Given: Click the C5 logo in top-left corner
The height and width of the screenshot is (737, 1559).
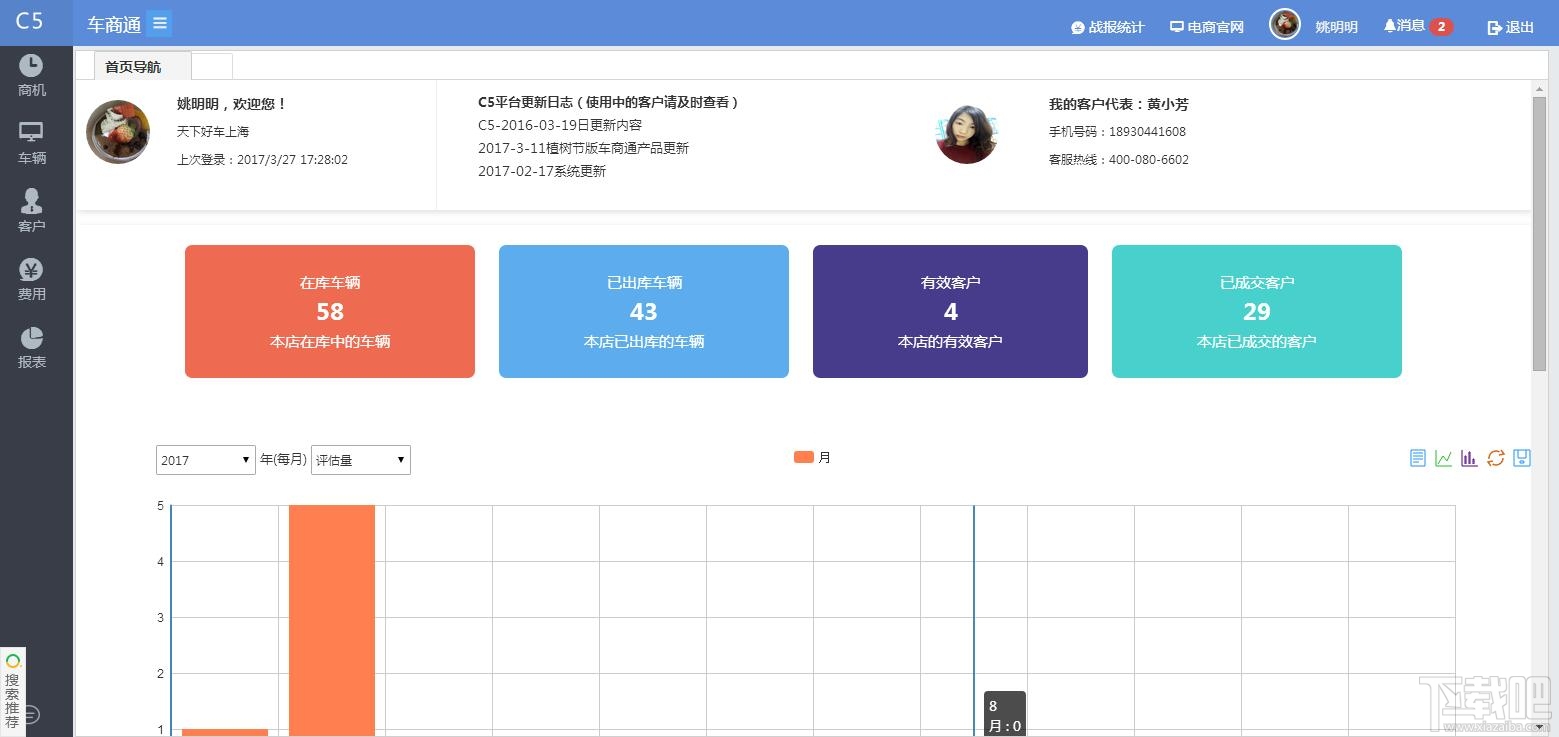Looking at the screenshot, I should [30, 21].
